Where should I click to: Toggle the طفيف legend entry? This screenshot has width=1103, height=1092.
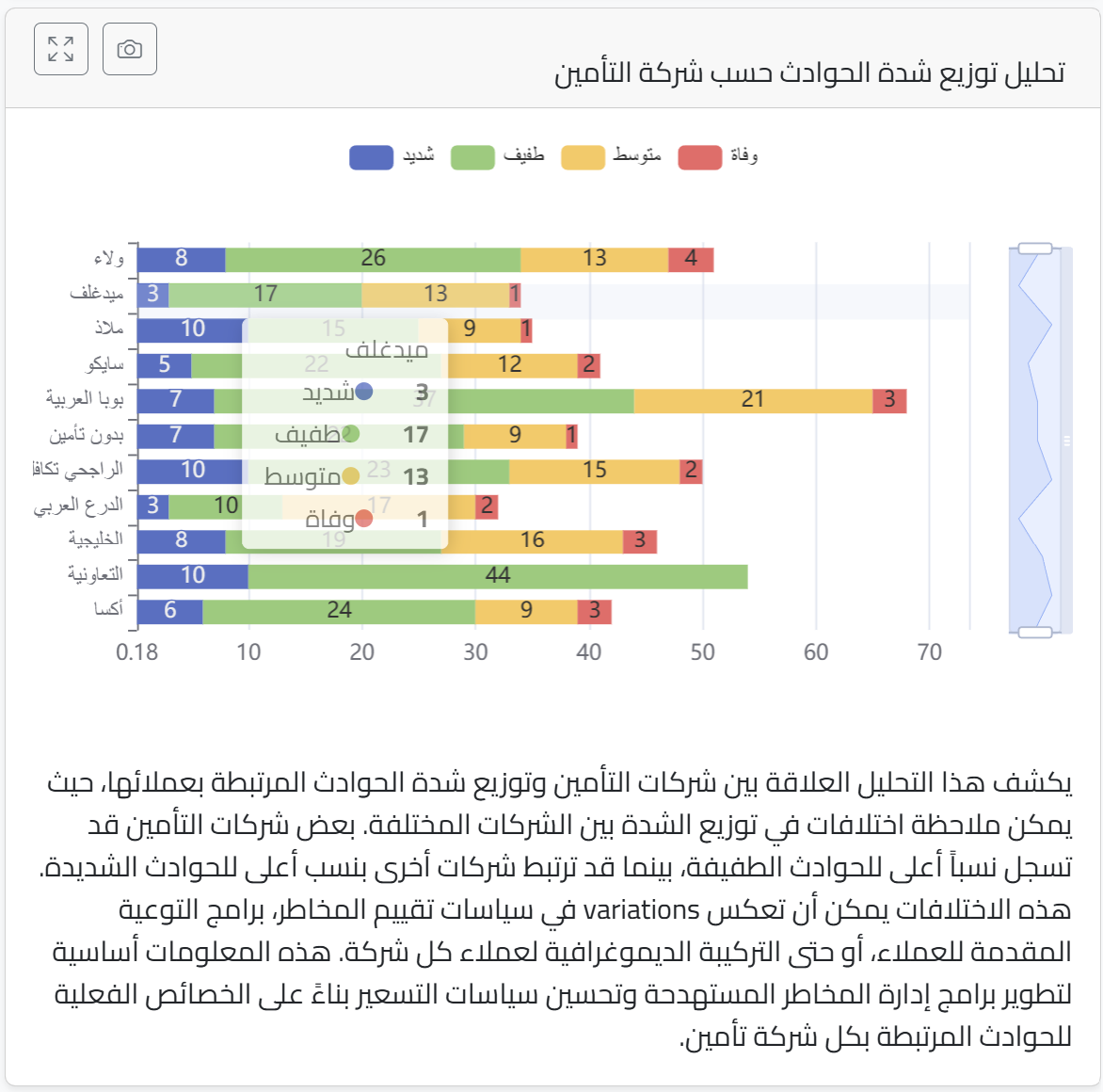click(487, 155)
